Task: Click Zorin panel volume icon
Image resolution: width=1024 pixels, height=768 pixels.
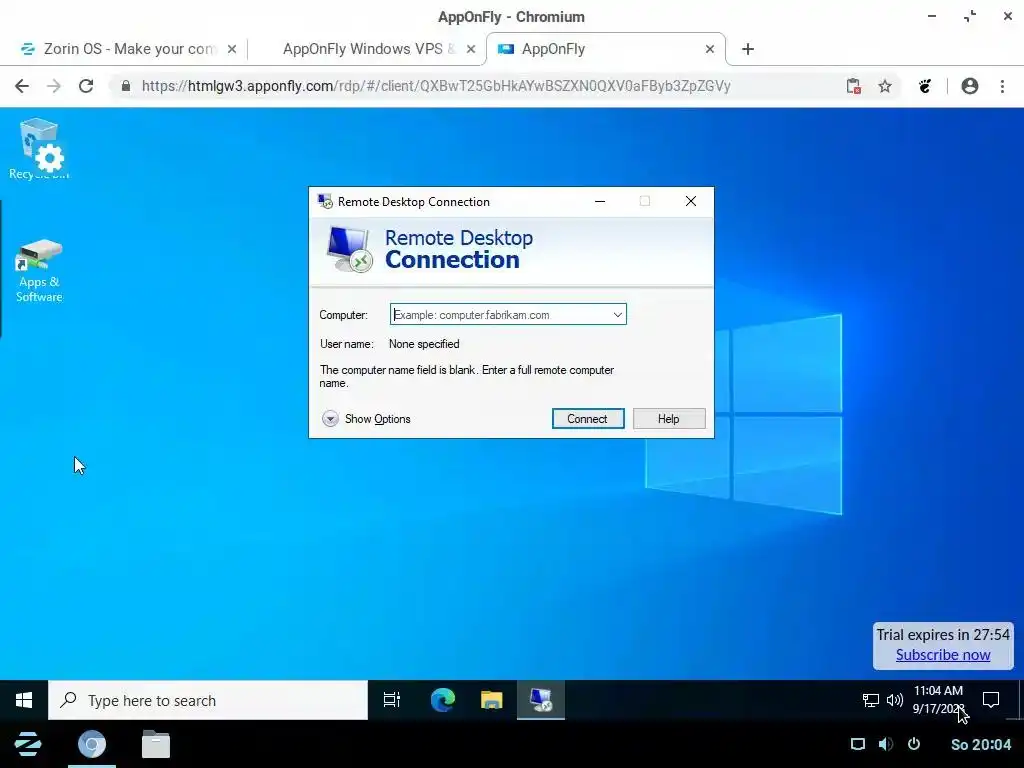Action: click(886, 744)
